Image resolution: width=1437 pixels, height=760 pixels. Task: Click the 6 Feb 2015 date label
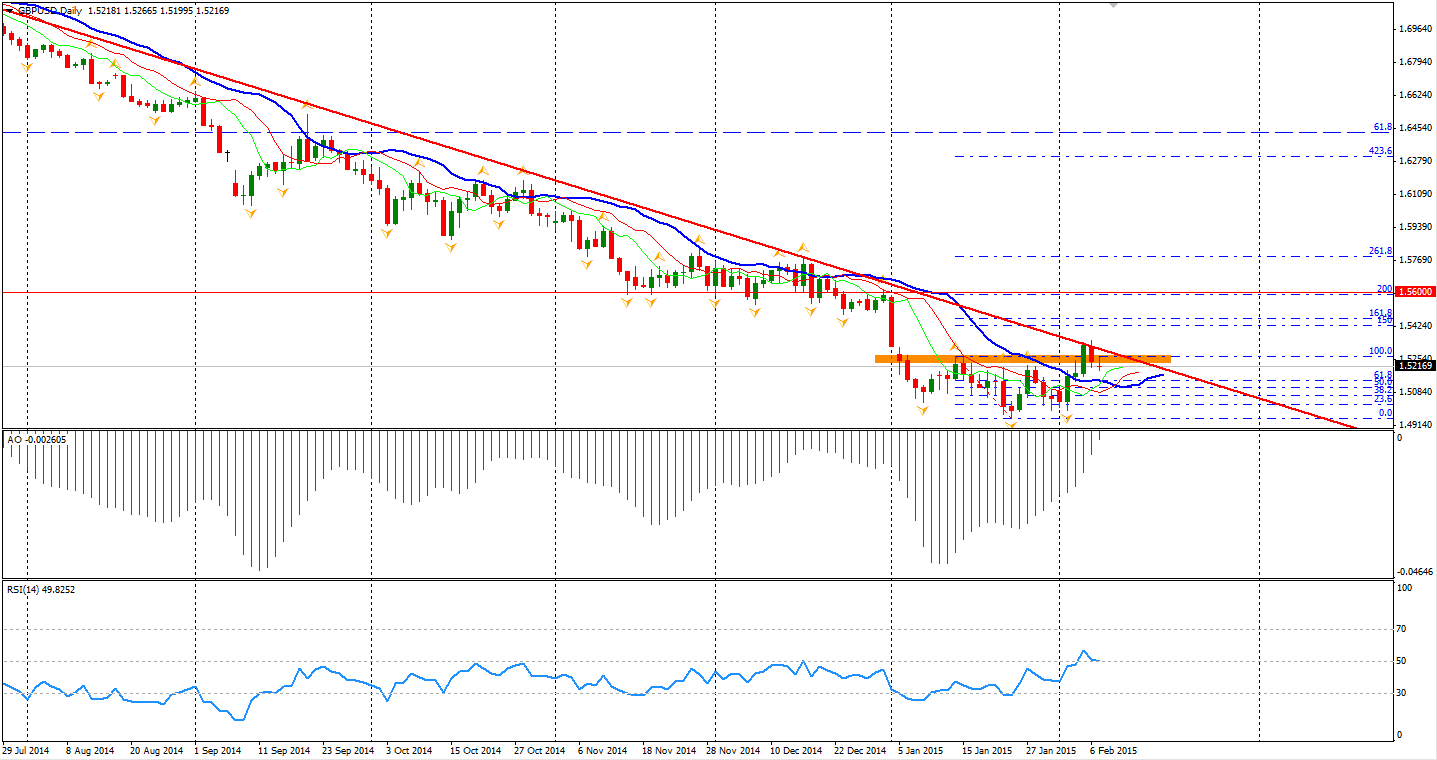1112,749
